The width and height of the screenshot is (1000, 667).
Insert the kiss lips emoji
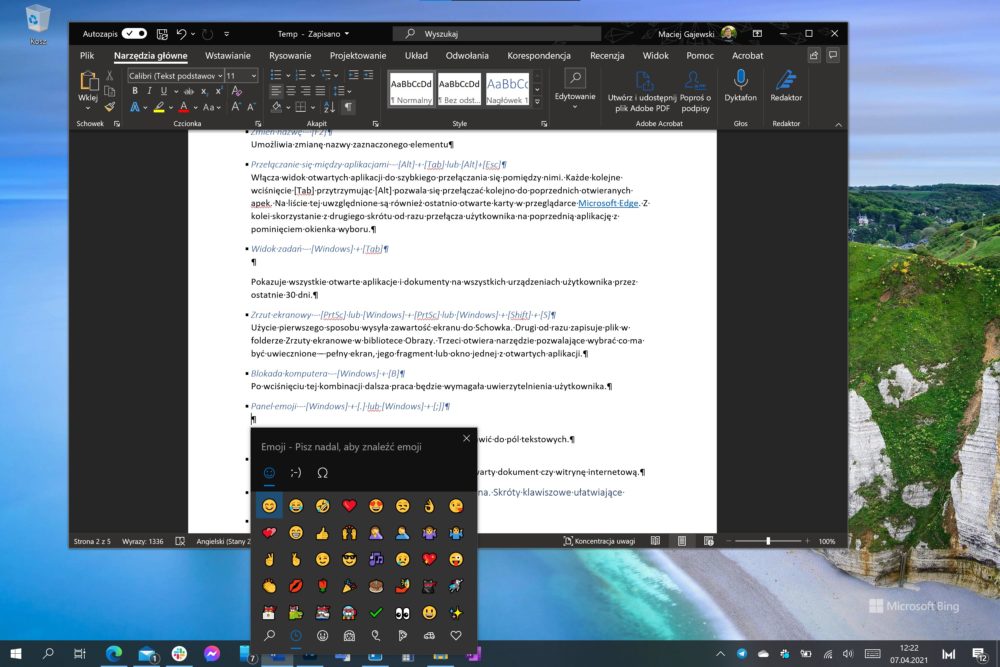pos(295,585)
